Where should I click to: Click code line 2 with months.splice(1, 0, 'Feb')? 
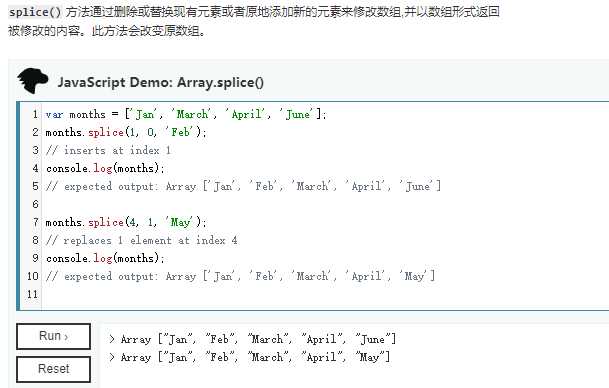126,132
